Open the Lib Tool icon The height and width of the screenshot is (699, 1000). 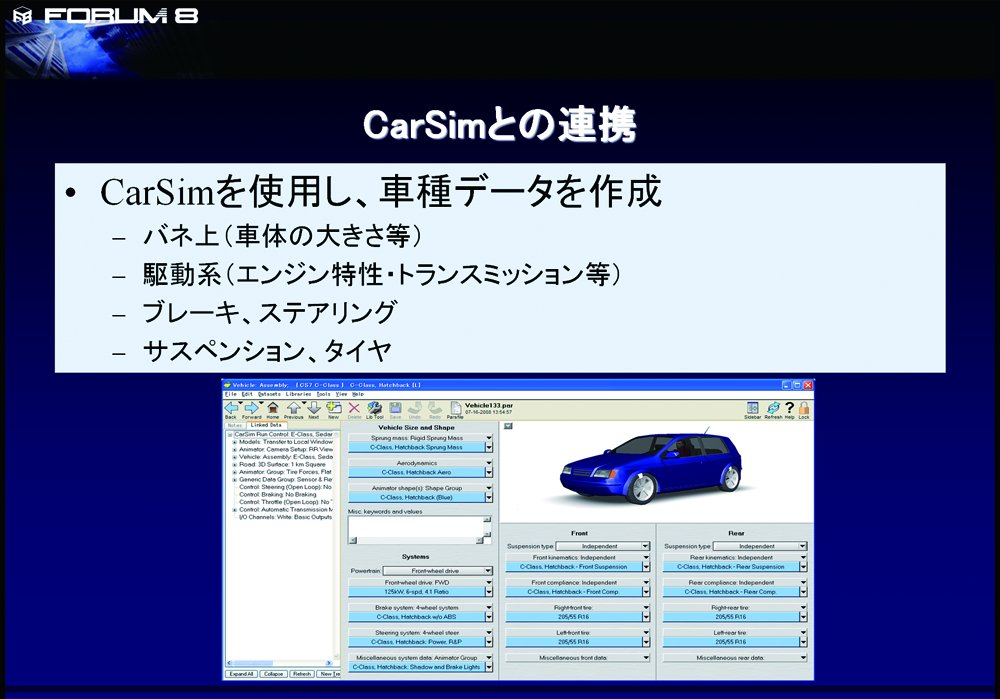[x=374, y=408]
